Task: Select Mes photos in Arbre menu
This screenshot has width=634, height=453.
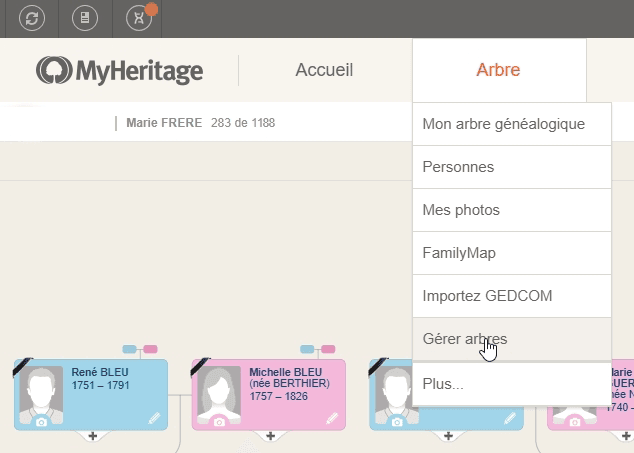Action: [x=512, y=210]
